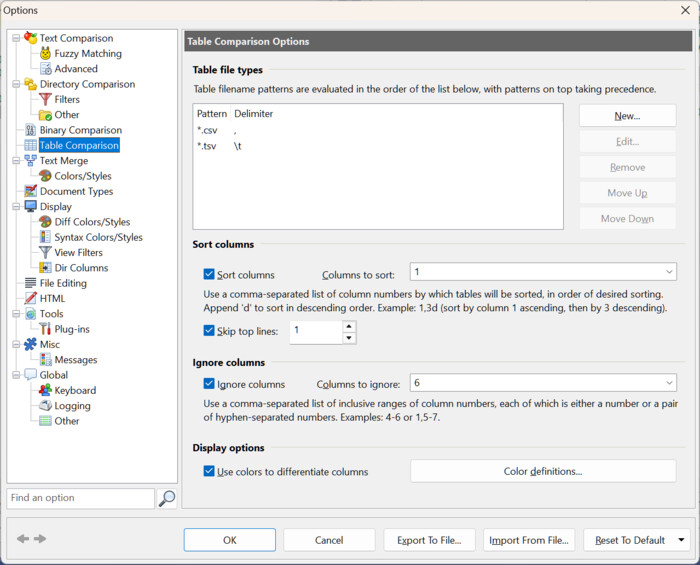Click the back arrow navigation icon
700x565 pixels.
pos(23,539)
